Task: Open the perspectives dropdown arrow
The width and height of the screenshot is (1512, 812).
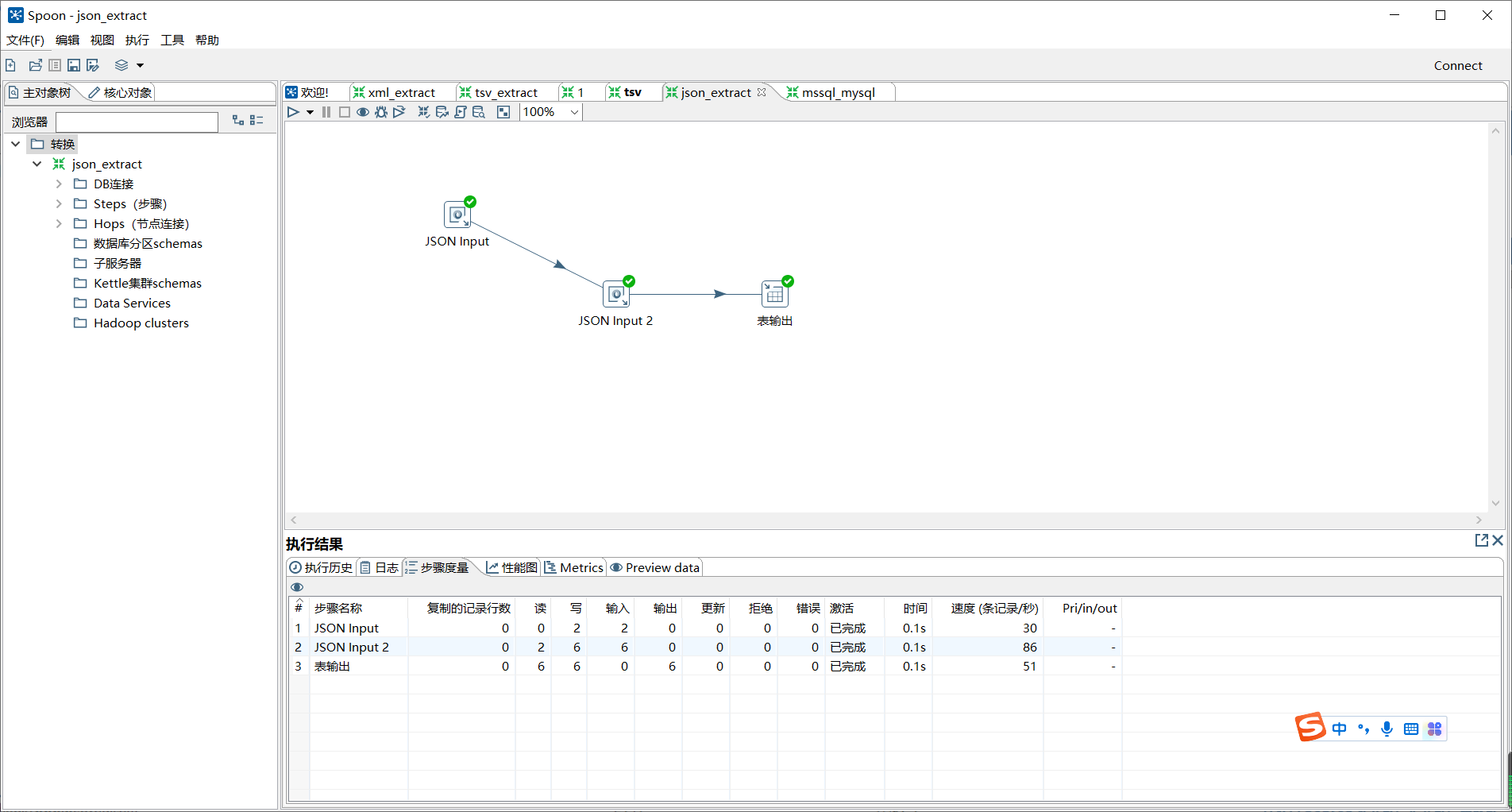Action: pos(140,66)
